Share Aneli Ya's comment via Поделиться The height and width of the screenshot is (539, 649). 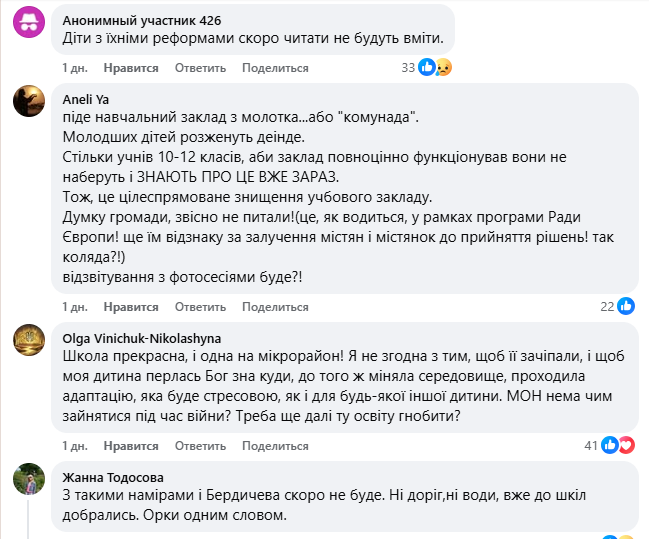coord(275,307)
